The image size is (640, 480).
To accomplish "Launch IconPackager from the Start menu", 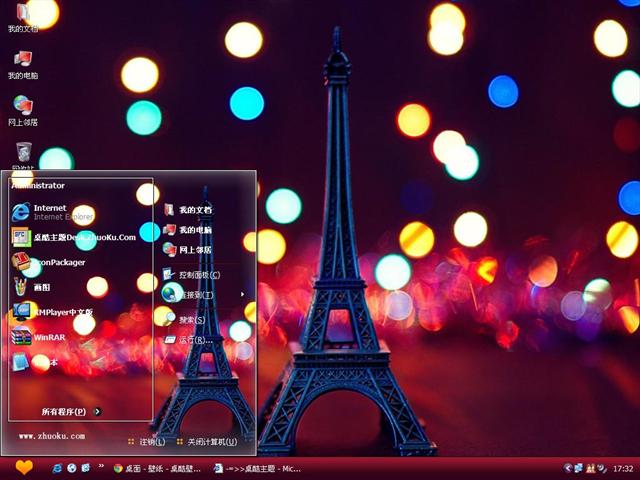I will point(49,262).
